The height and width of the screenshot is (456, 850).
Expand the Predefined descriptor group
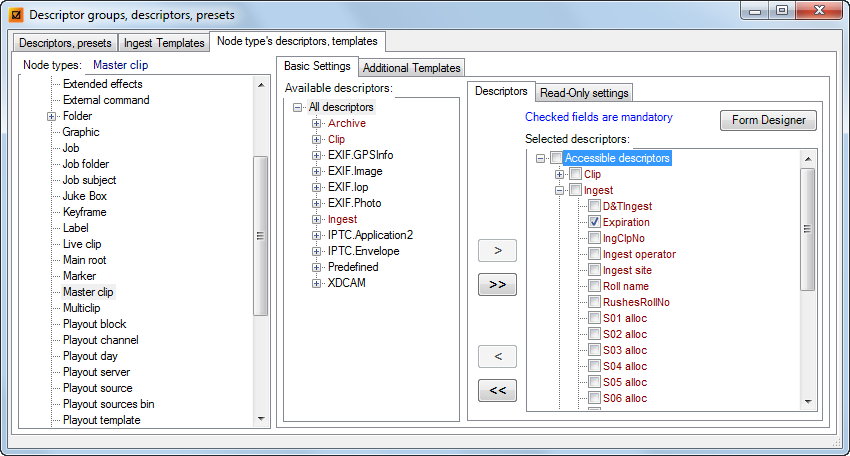[317, 267]
